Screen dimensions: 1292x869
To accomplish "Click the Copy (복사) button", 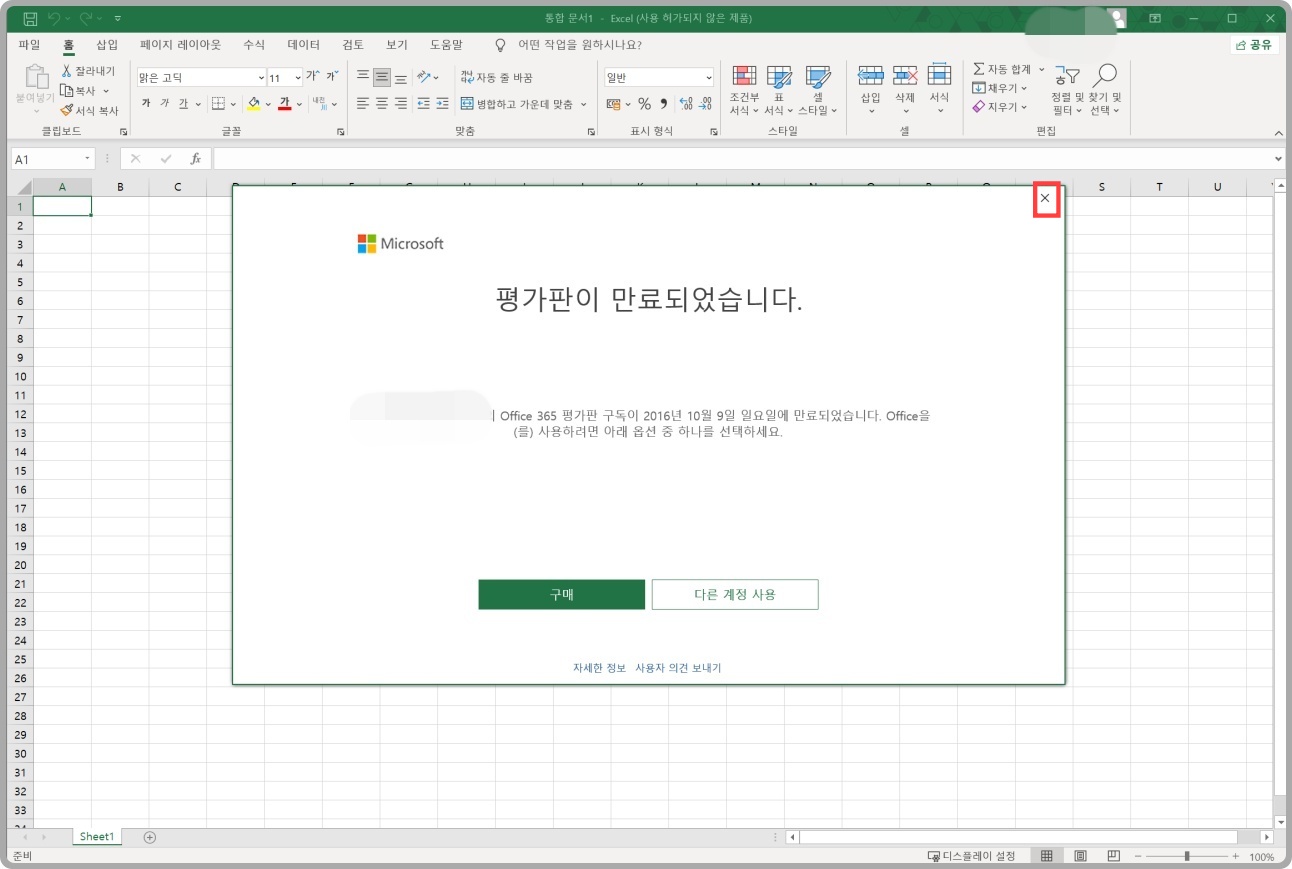I will click(x=79, y=91).
